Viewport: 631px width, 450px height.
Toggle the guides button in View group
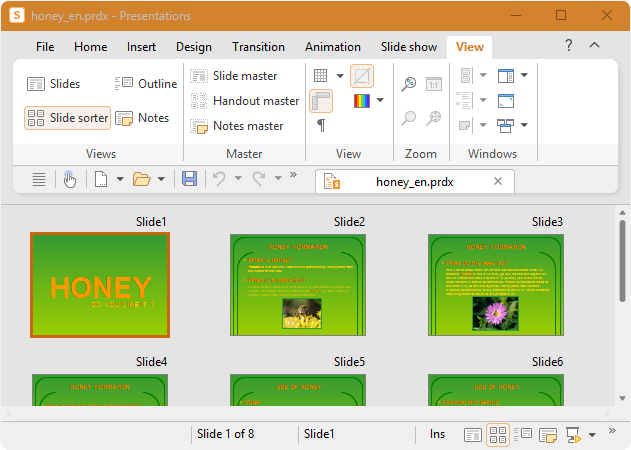(362, 76)
